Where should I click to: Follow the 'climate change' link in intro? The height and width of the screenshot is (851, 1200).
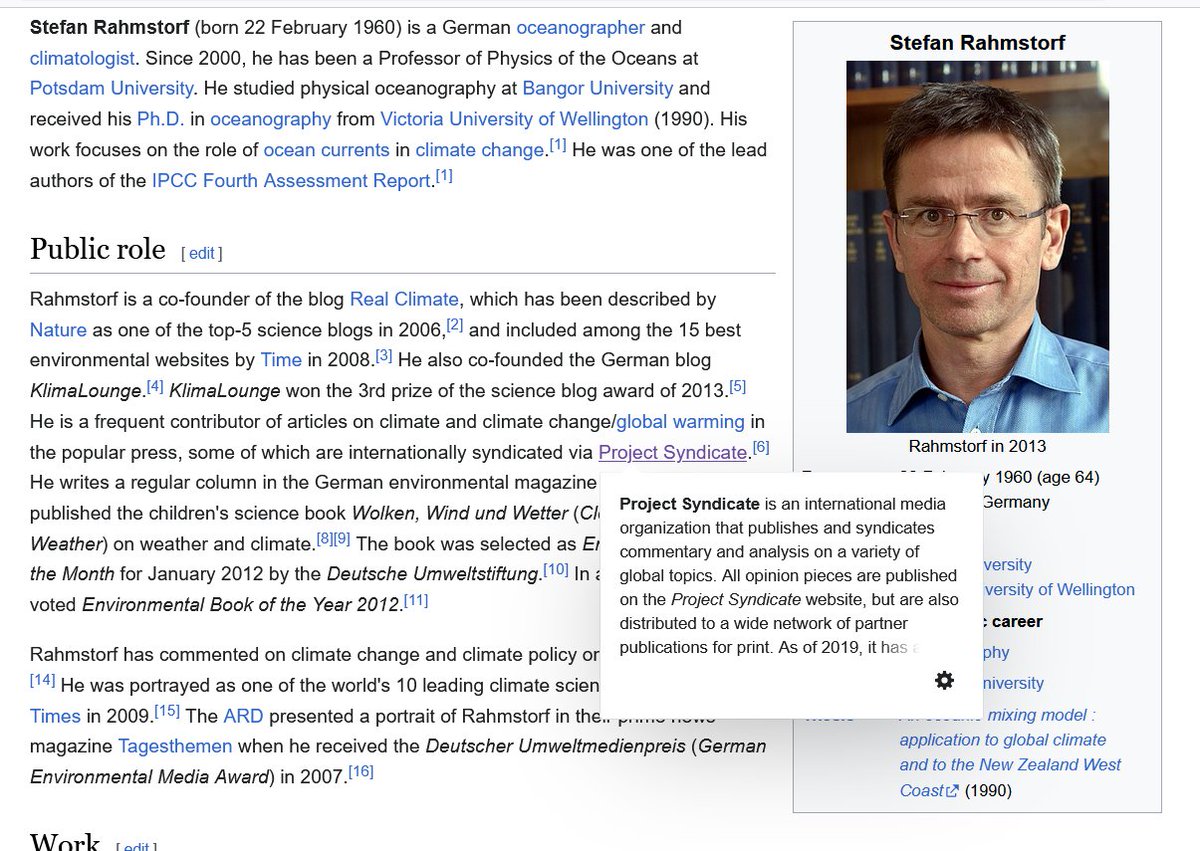tap(480, 150)
